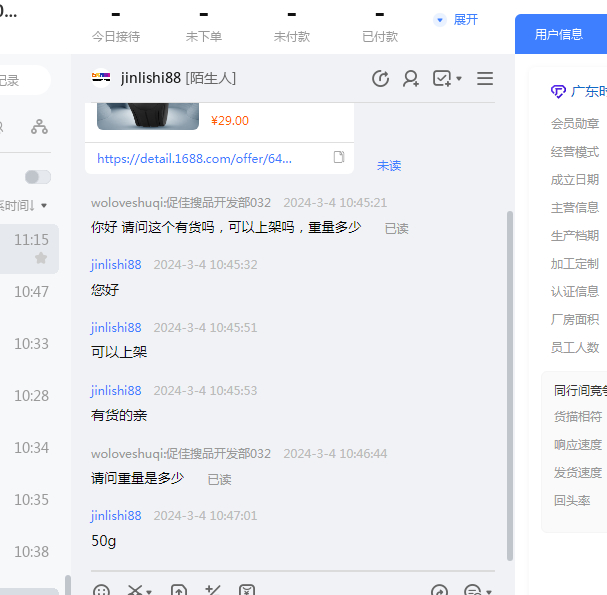Click the product thumbnail image
607x595 pixels.
click(x=148, y=116)
